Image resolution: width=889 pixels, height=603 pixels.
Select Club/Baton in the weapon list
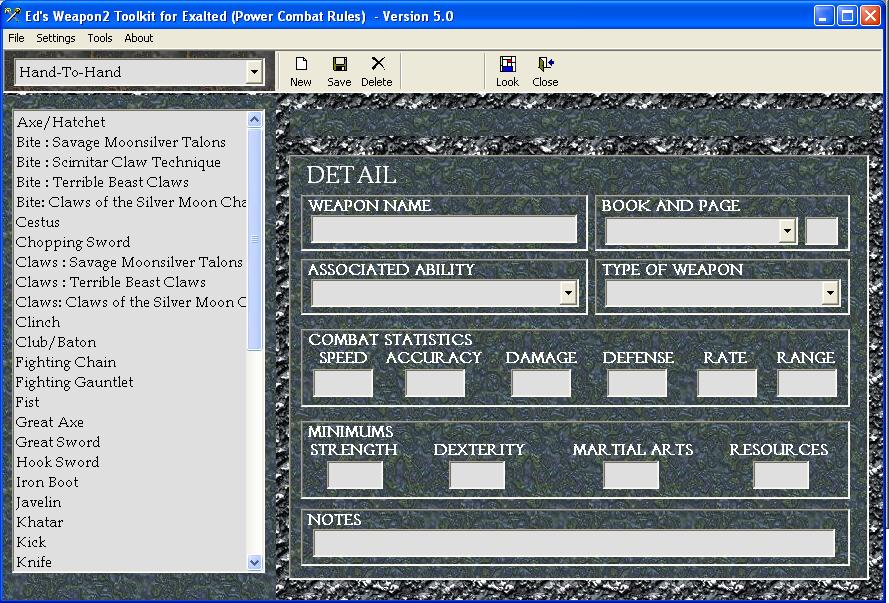pyautogui.click(x=56, y=342)
